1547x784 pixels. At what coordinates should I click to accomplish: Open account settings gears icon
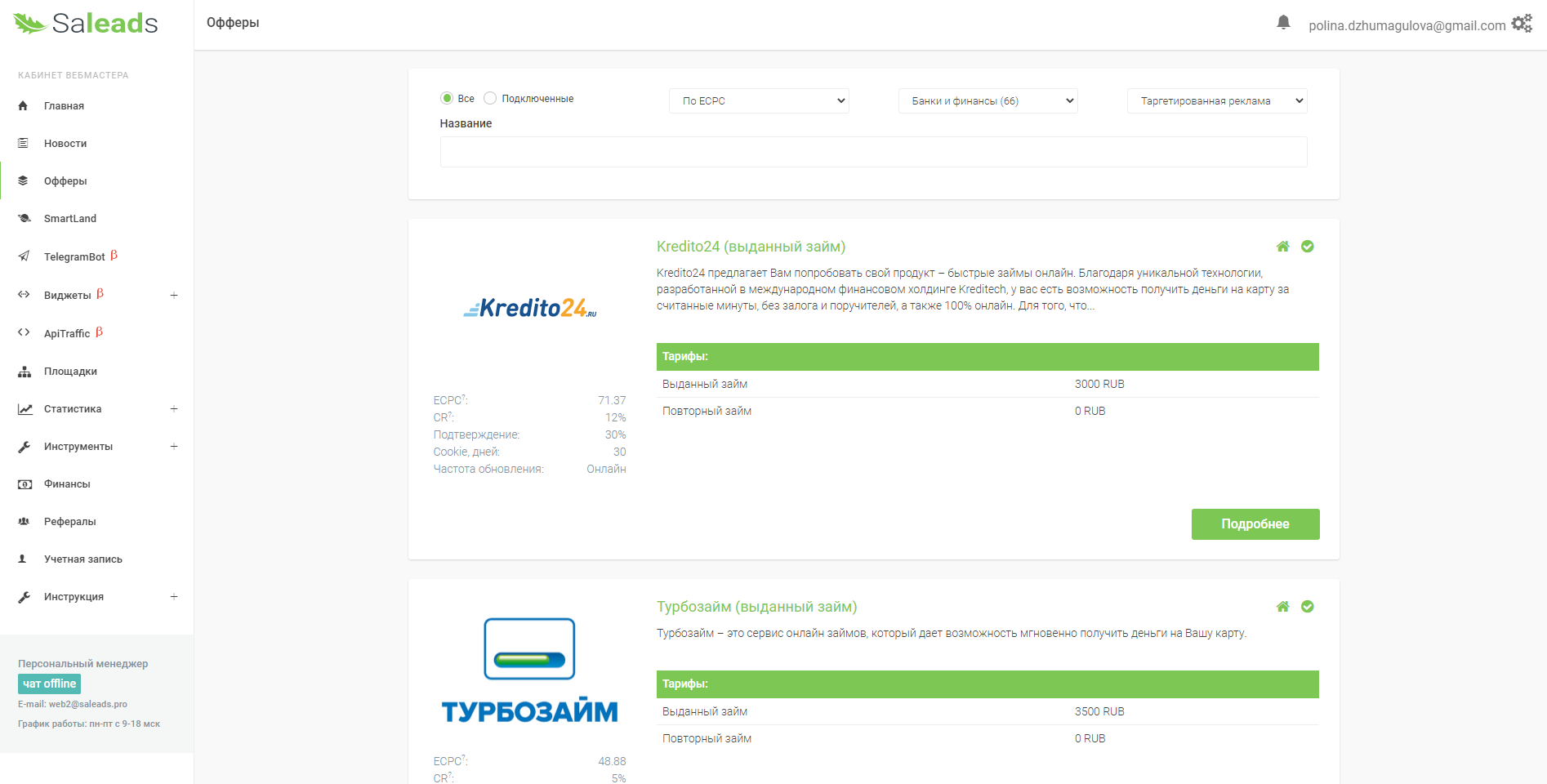click(x=1522, y=23)
